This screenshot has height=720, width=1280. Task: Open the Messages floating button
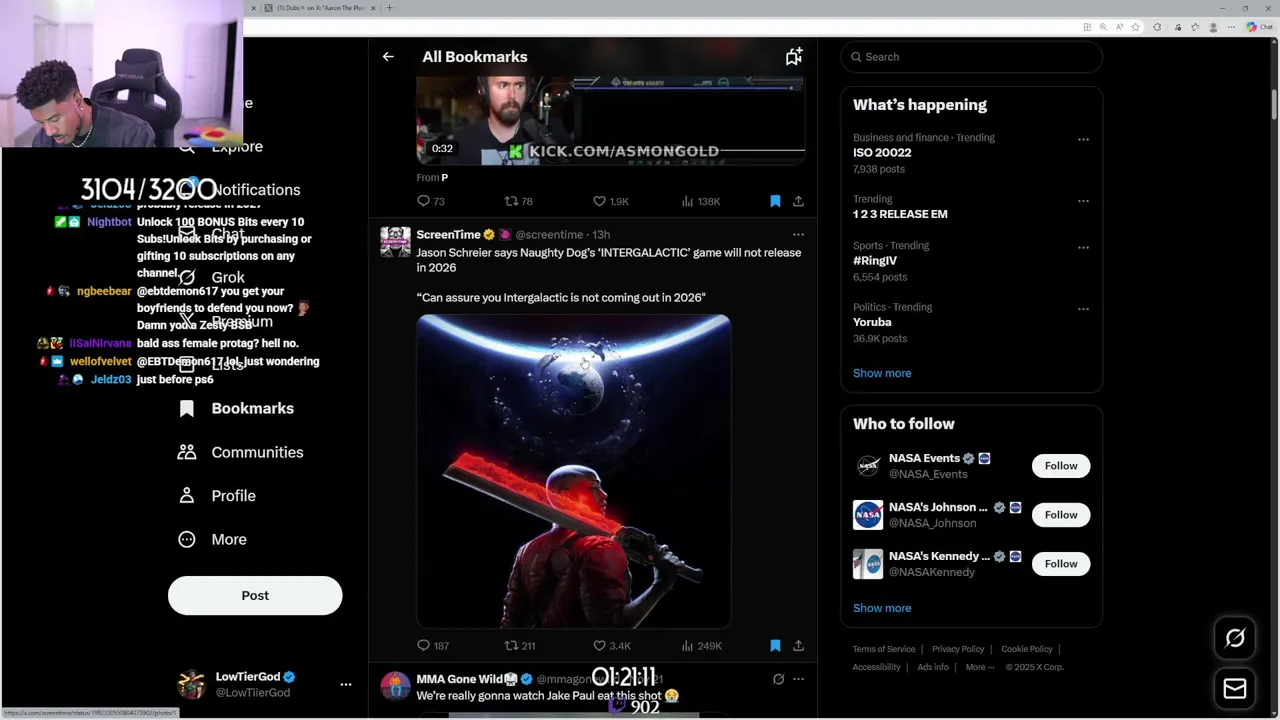1235,689
